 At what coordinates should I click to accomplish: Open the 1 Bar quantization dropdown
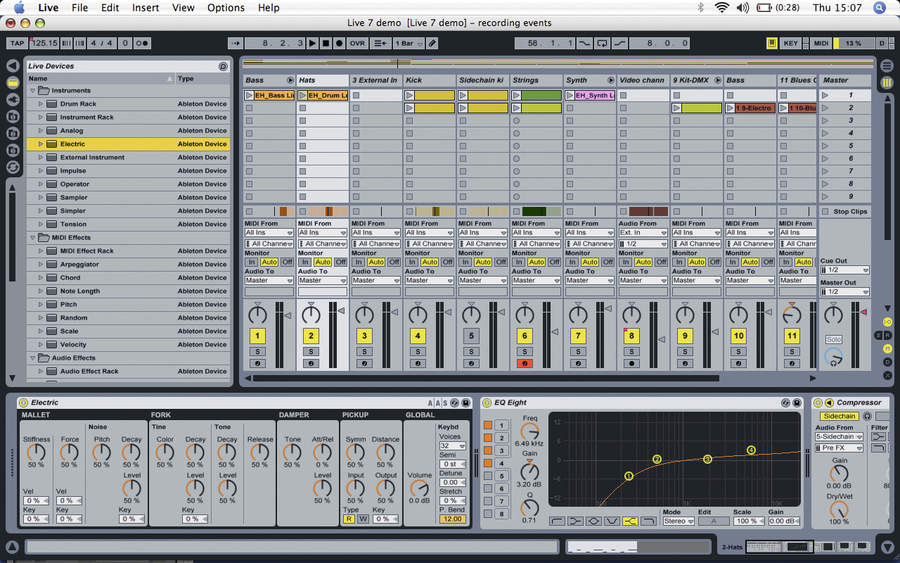pos(409,43)
